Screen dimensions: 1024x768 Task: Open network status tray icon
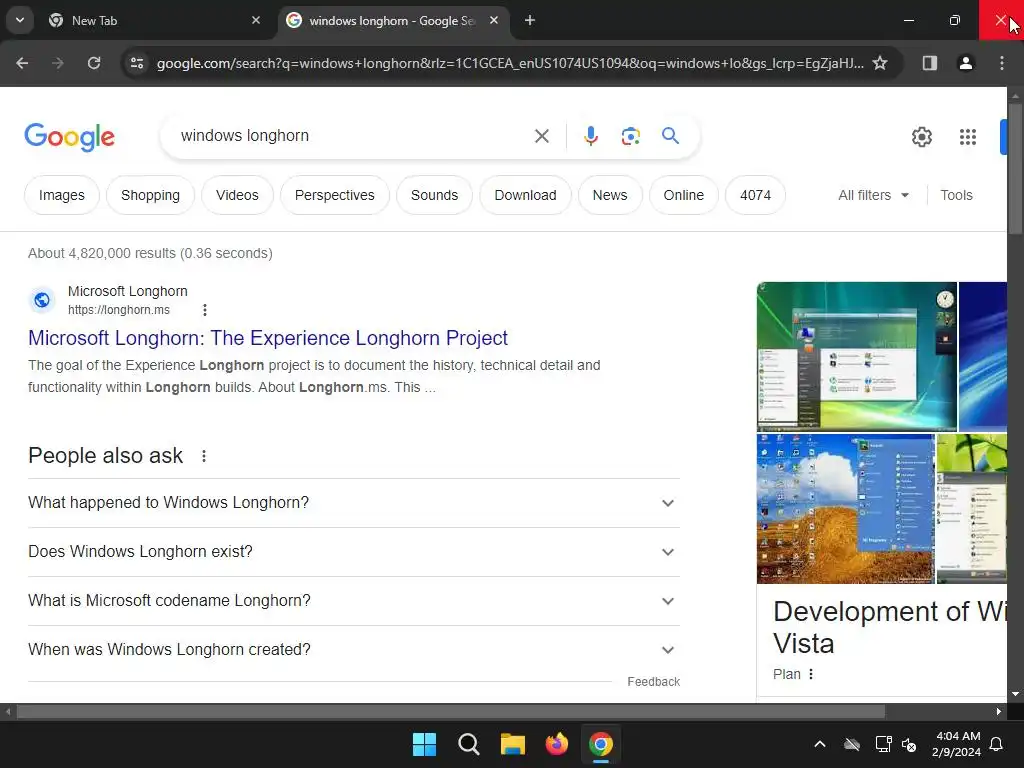883,744
